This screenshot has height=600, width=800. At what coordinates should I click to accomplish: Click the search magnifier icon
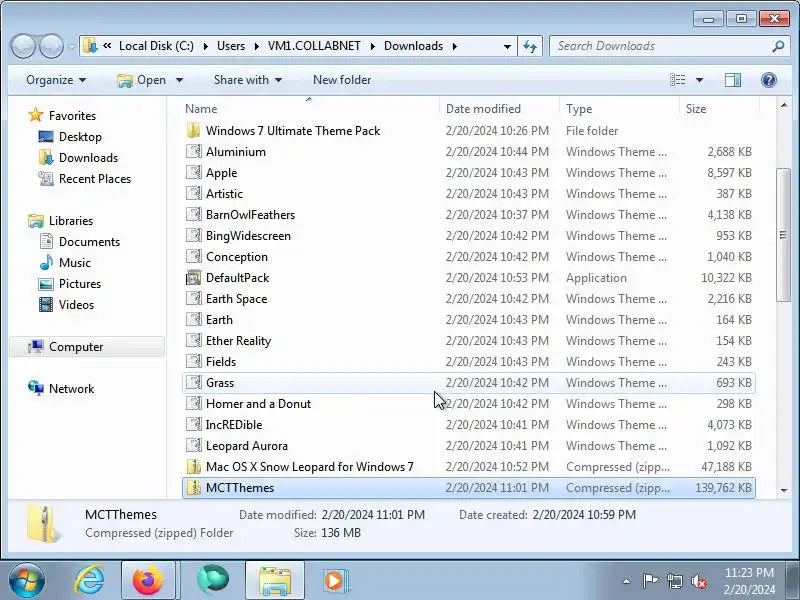(779, 46)
